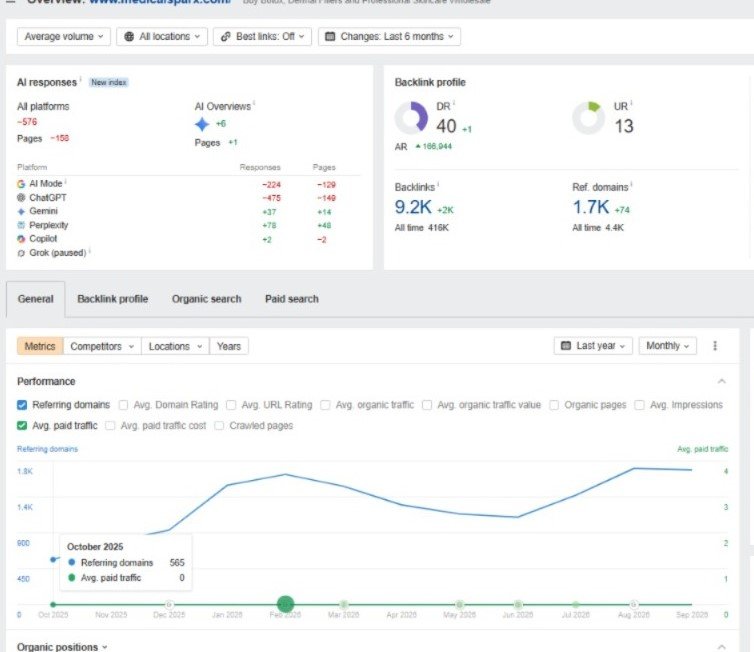Enable the Avg. URL Rating checkbox
The width and height of the screenshot is (754, 652).
pos(231,405)
